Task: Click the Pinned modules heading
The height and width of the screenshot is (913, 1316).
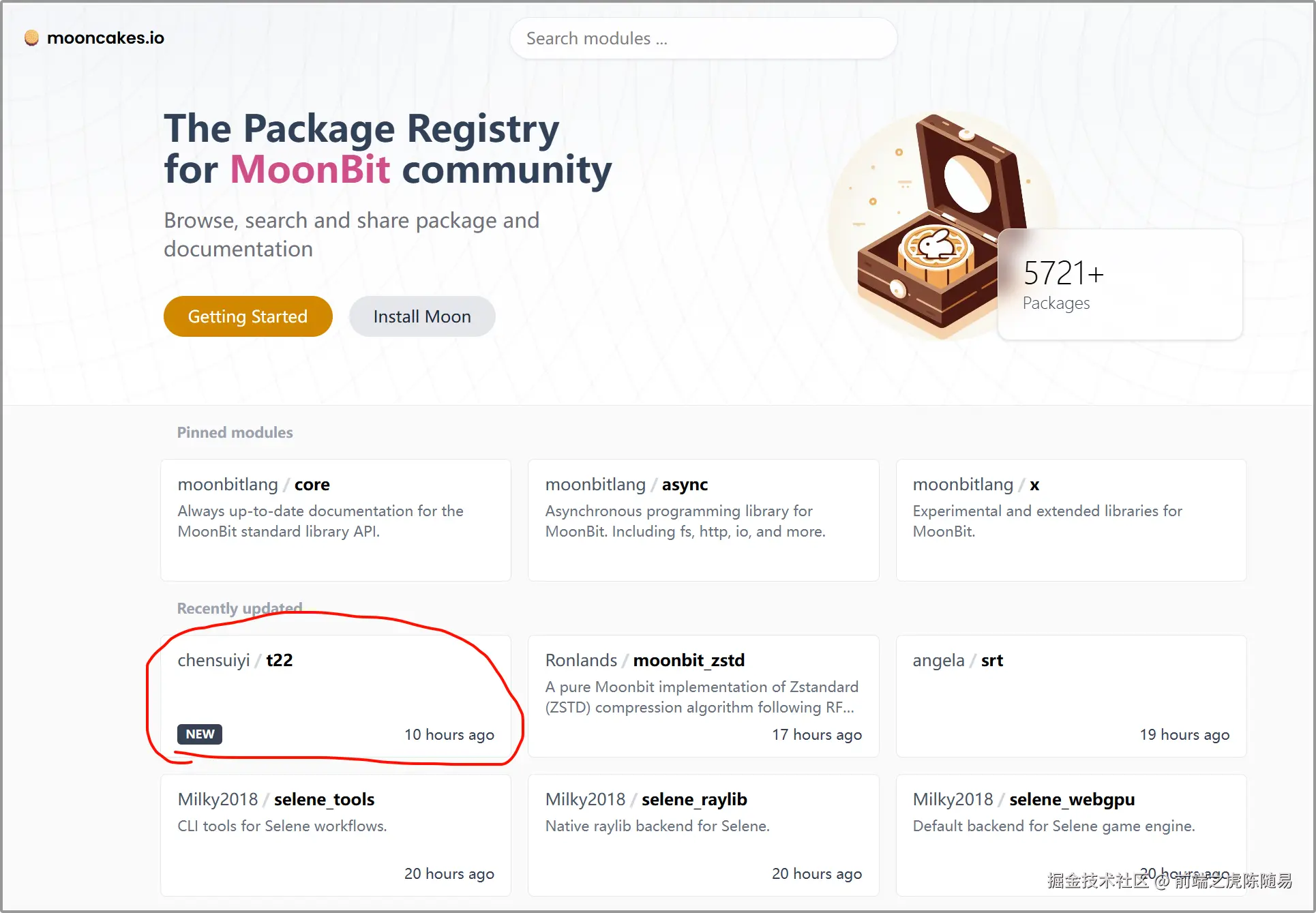Action: coord(235,432)
